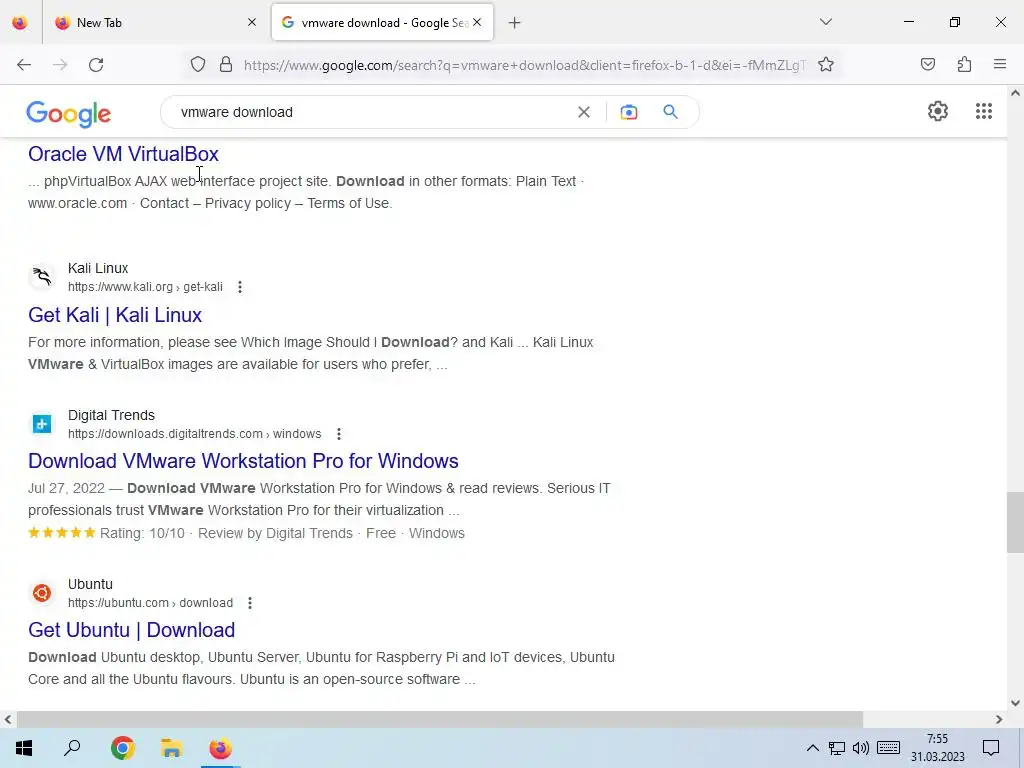
Task: Go back to the previous page
Action: pos(24,65)
